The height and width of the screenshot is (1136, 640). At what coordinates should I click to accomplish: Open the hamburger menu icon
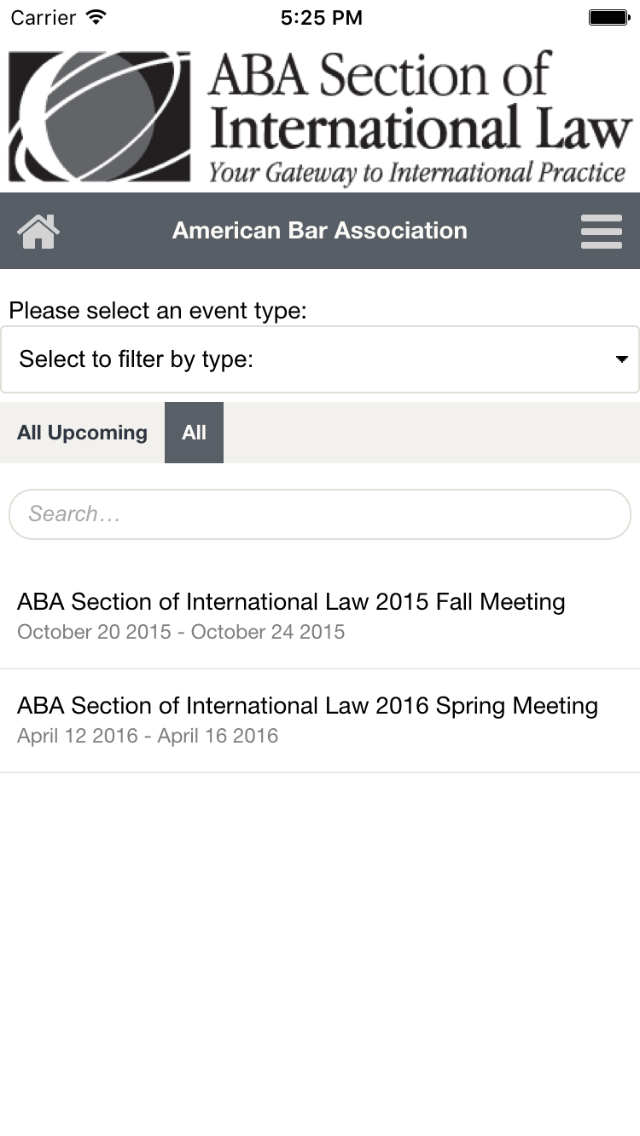click(601, 231)
